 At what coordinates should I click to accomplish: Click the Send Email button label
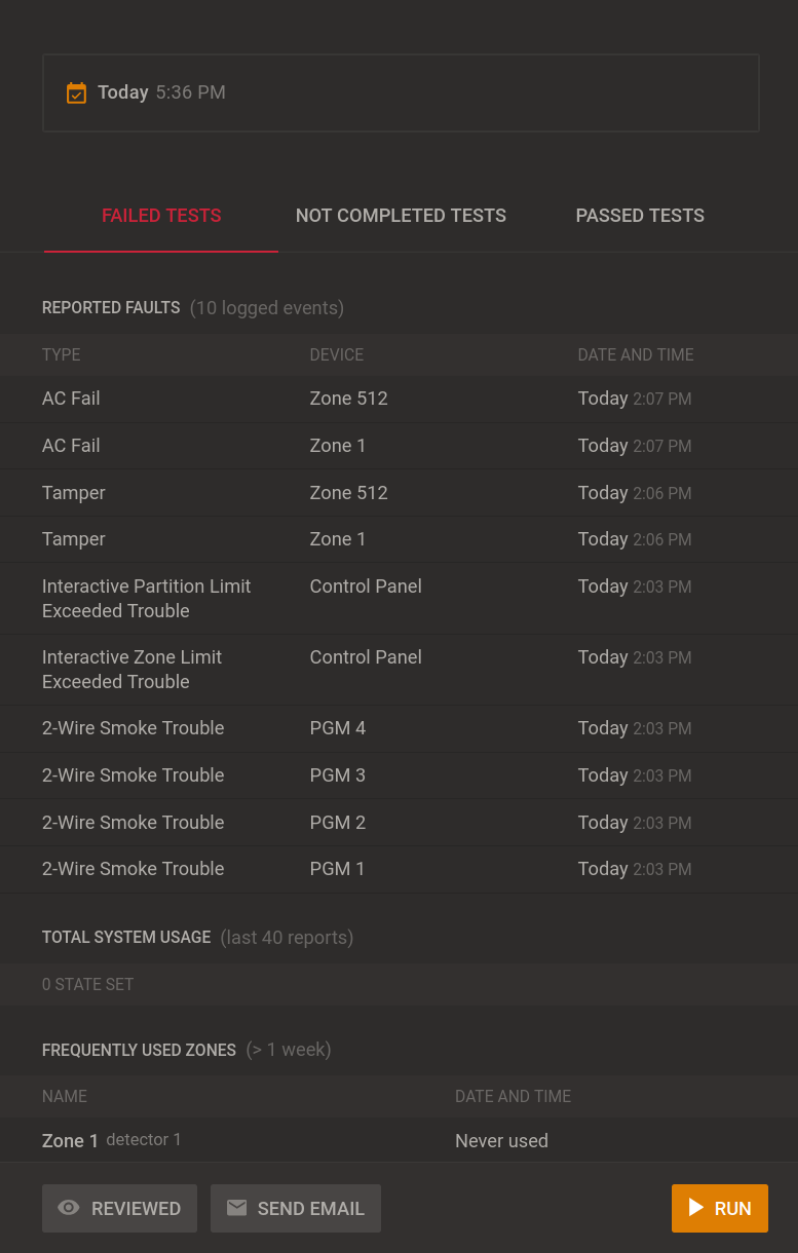pyautogui.click(x=310, y=1209)
